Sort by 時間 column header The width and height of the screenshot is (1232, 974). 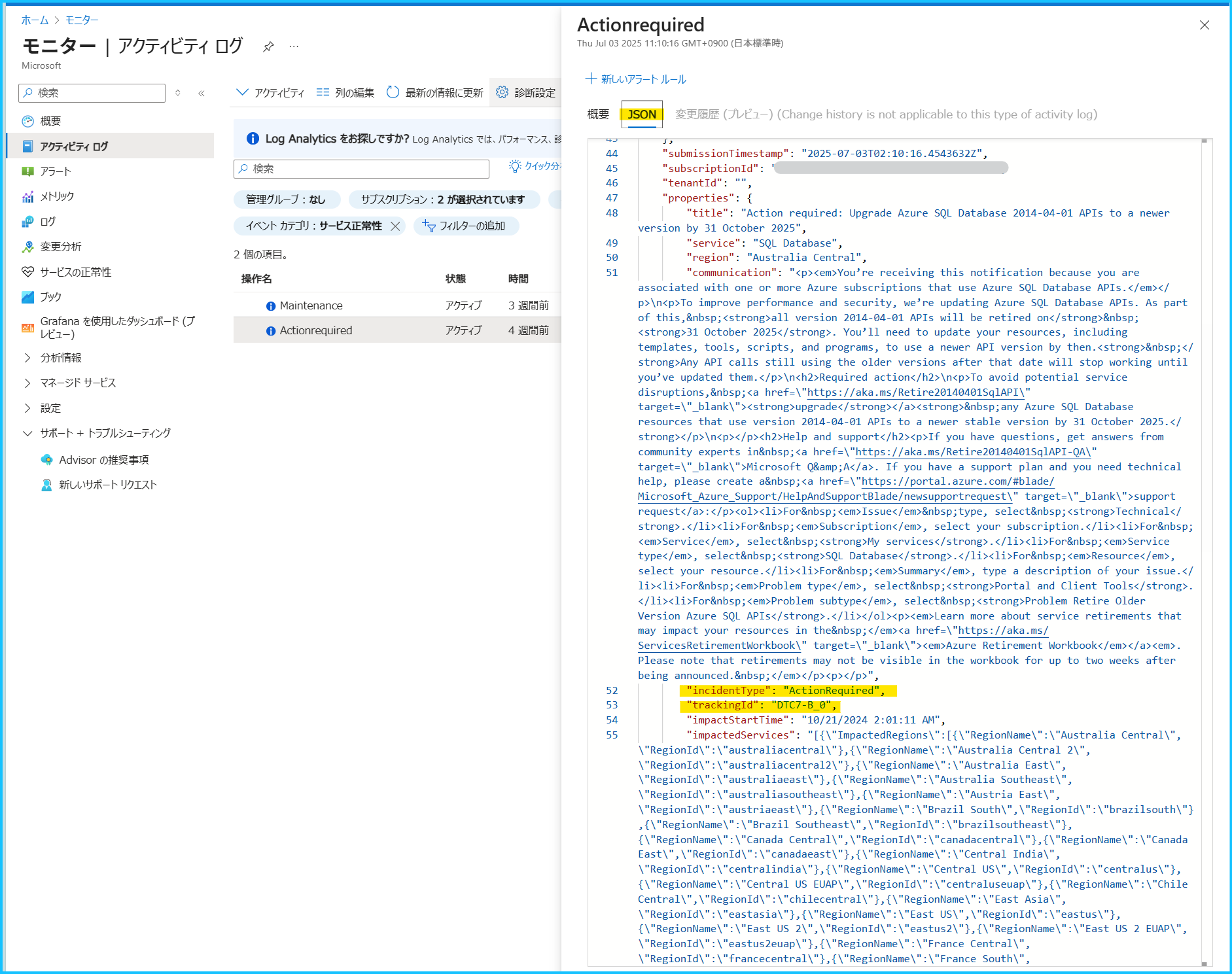pos(518,279)
